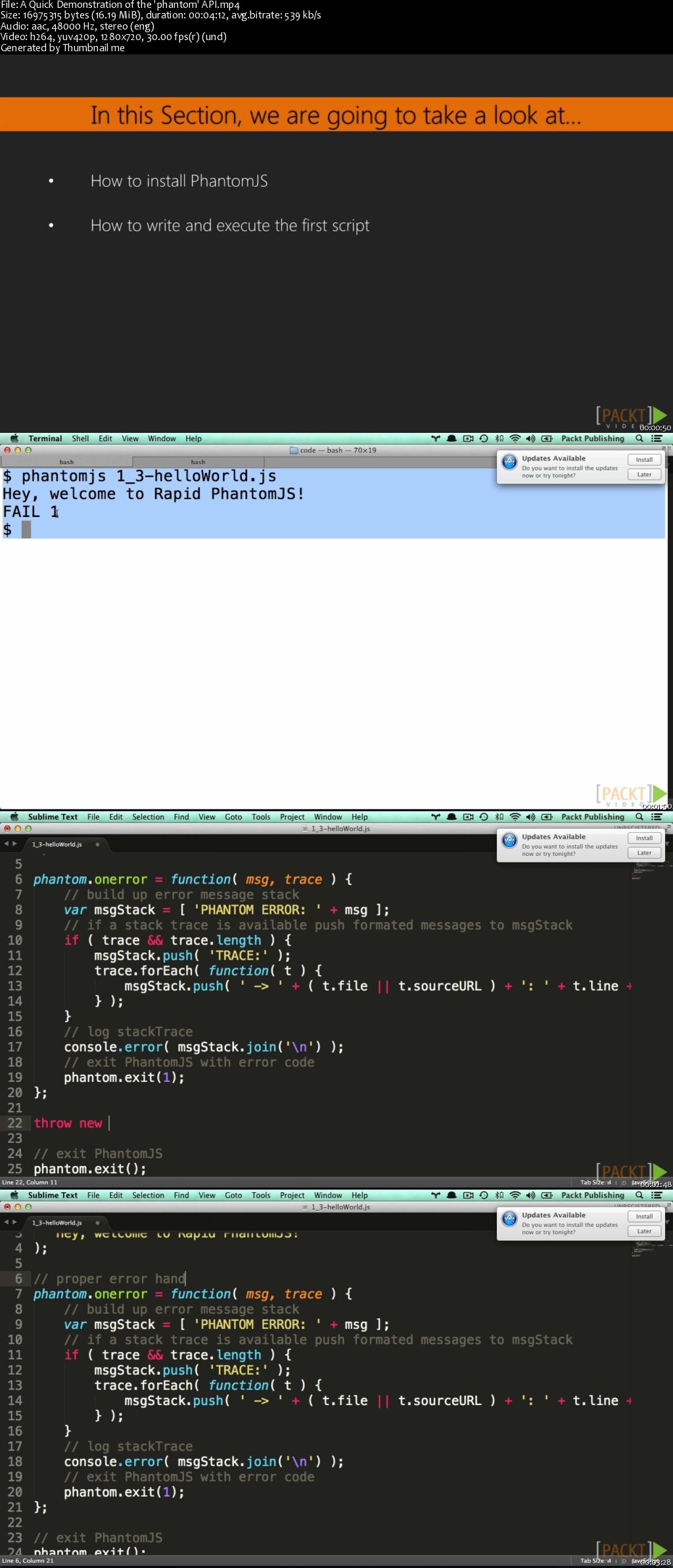Click the Packt Publishing user menu in Terminal frame
Image resolution: width=673 pixels, height=1568 pixels.
593,438
